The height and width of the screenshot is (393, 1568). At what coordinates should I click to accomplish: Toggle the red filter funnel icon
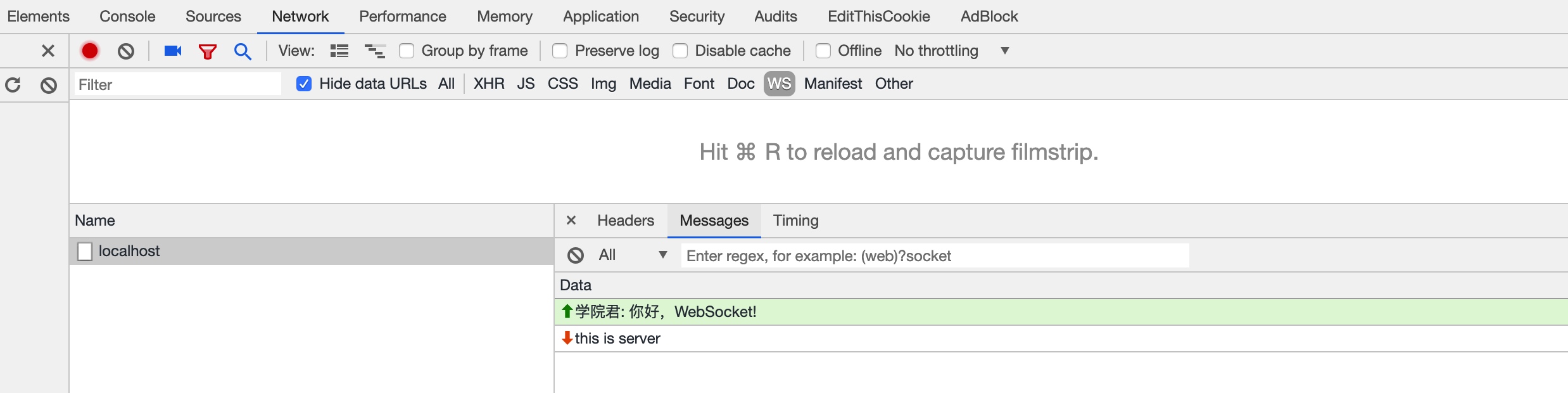tap(208, 51)
